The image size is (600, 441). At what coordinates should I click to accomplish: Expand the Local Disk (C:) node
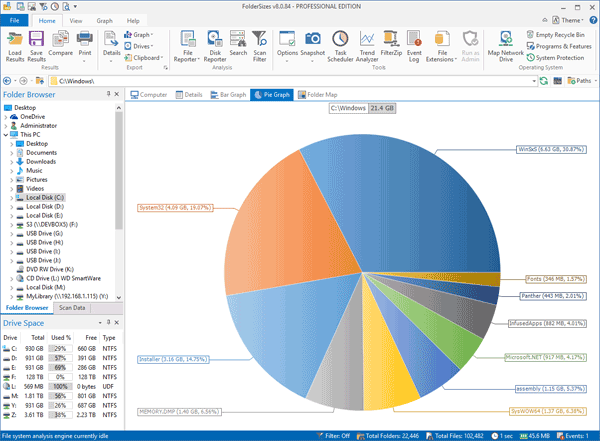12,197
